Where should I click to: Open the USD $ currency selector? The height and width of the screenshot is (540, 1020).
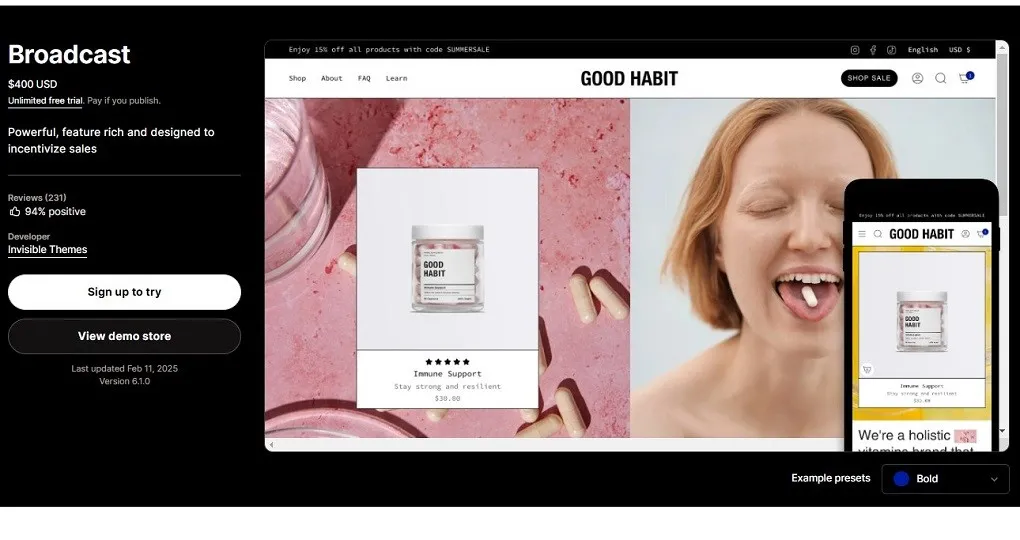960,50
